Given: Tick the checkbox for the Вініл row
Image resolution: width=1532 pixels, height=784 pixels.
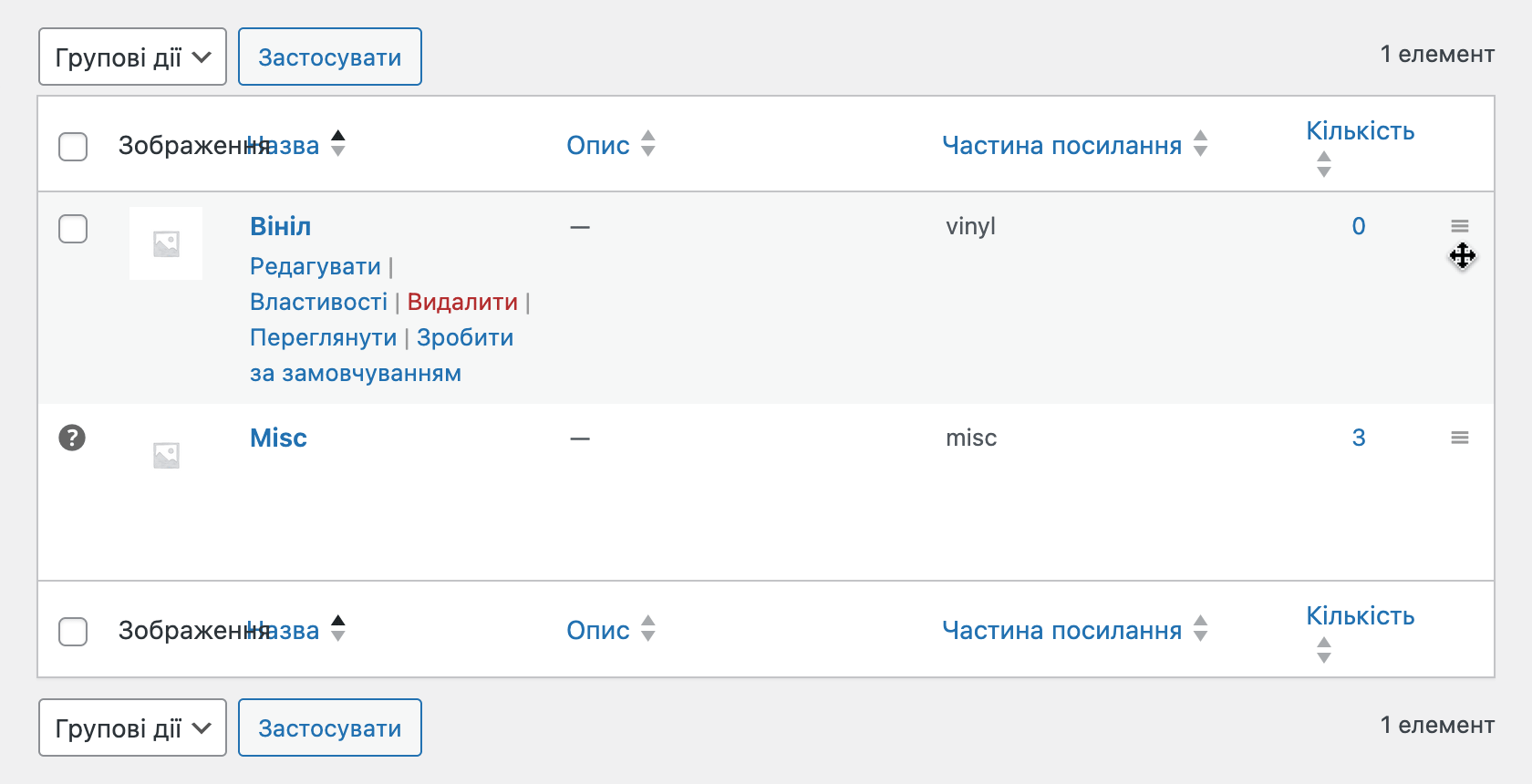Looking at the screenshot, I should [x=73, y=229].
